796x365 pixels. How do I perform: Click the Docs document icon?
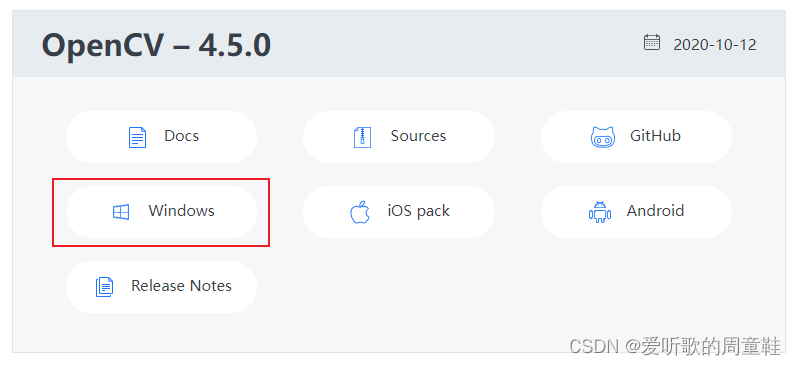[137, 137]
